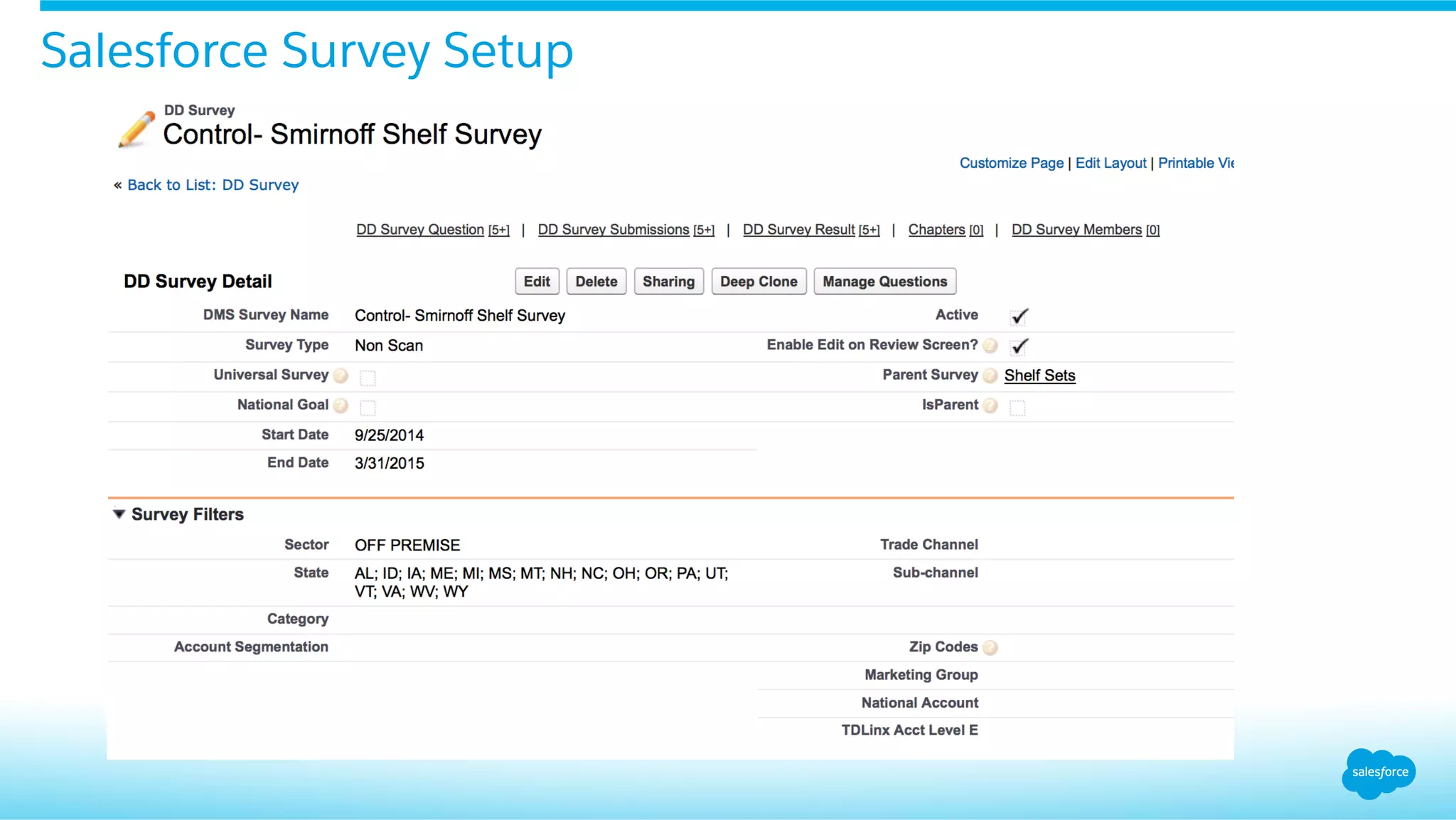Jump to DD Survey Members list
The height and width of the screenshot is (820, 1456).
coord(1086,230)
